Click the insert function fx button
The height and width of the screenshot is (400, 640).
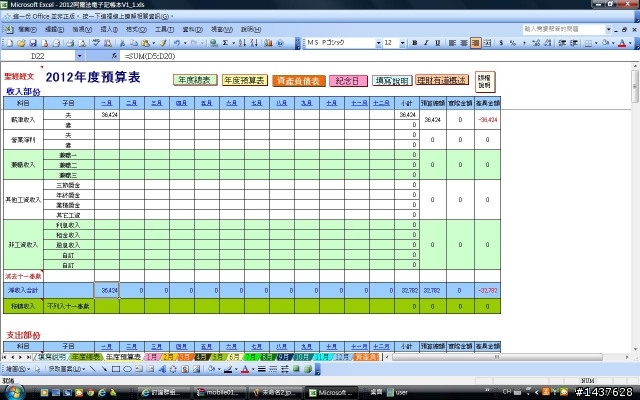tap(114, 56)
